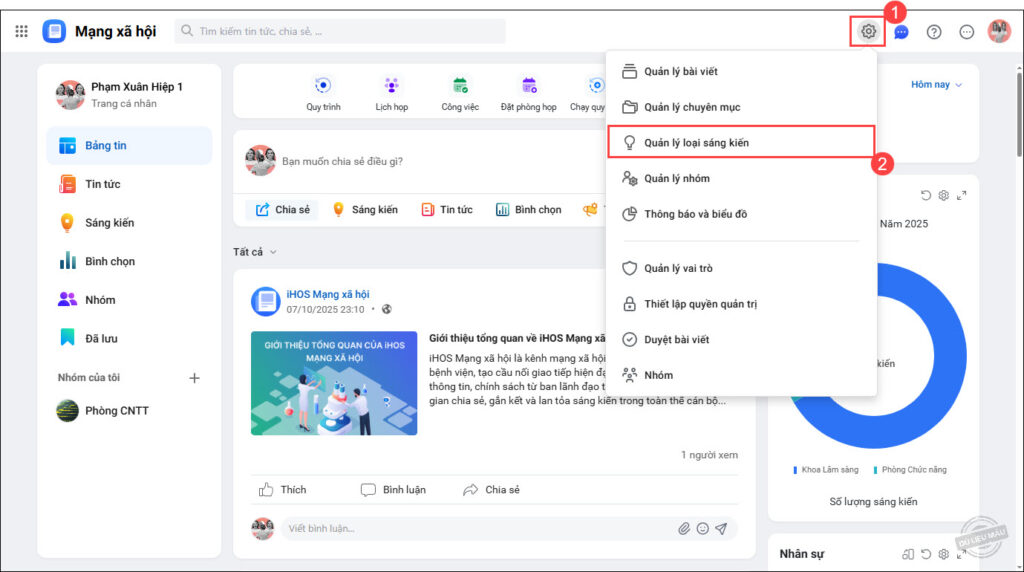Open Sáng kiến chart widget settings
Viewport: 1024px width, 572px height.
(x=944, y=195)
